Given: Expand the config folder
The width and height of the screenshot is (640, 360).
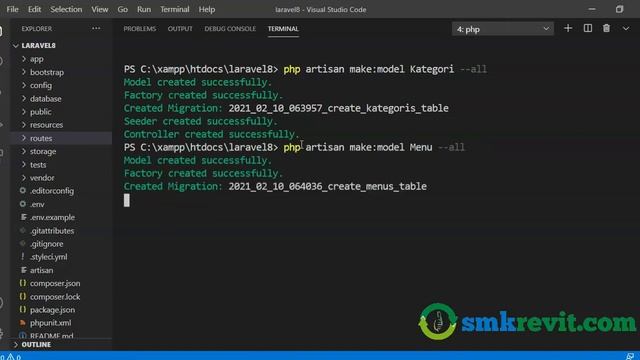Looking at the screenshot, I should 41,85.
